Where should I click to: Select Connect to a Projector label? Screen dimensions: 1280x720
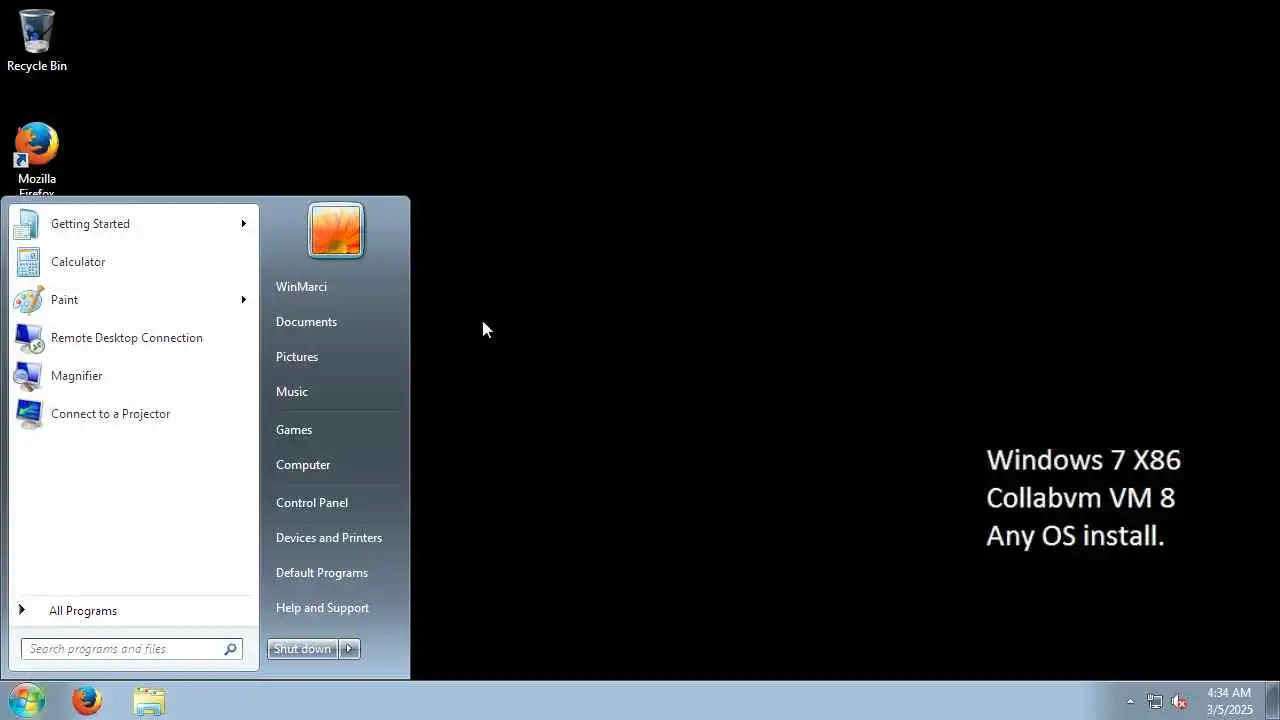(111, 414)
